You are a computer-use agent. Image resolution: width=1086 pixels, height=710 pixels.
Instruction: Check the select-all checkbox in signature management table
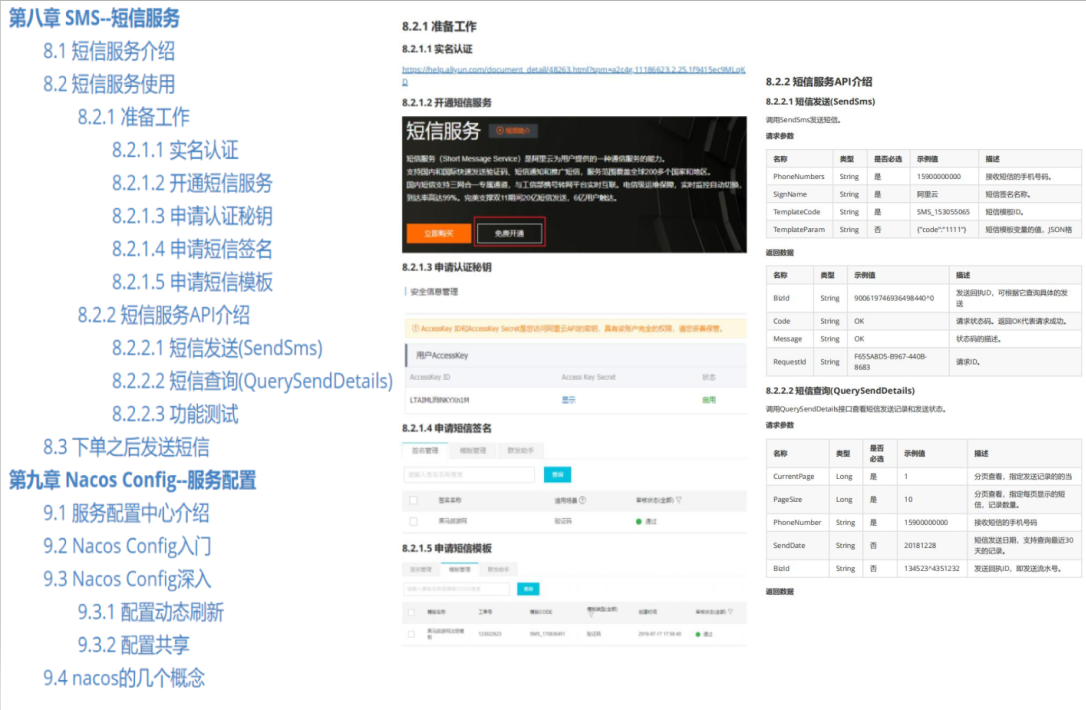click(414, 499)
